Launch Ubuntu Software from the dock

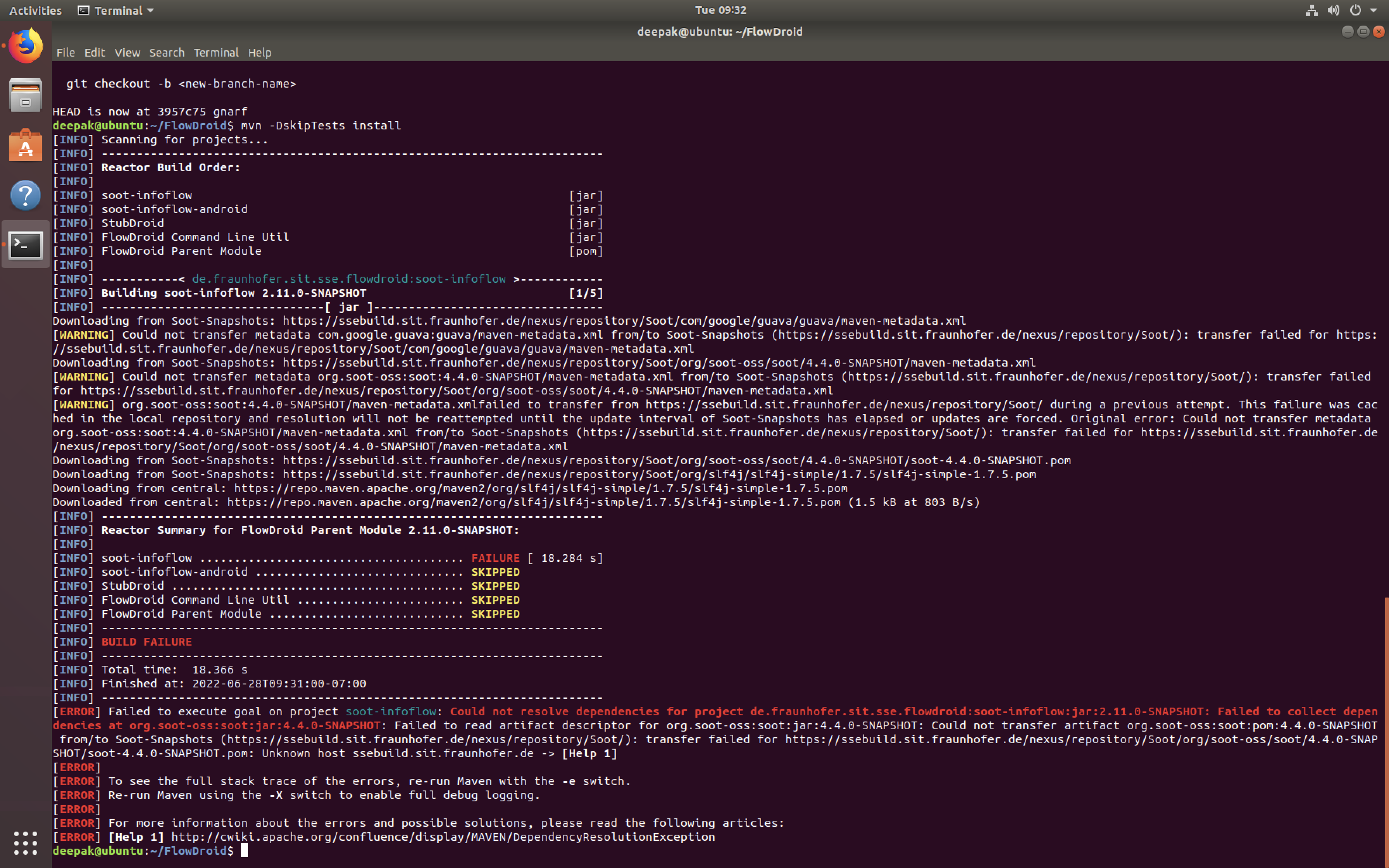tap(25, 145)
